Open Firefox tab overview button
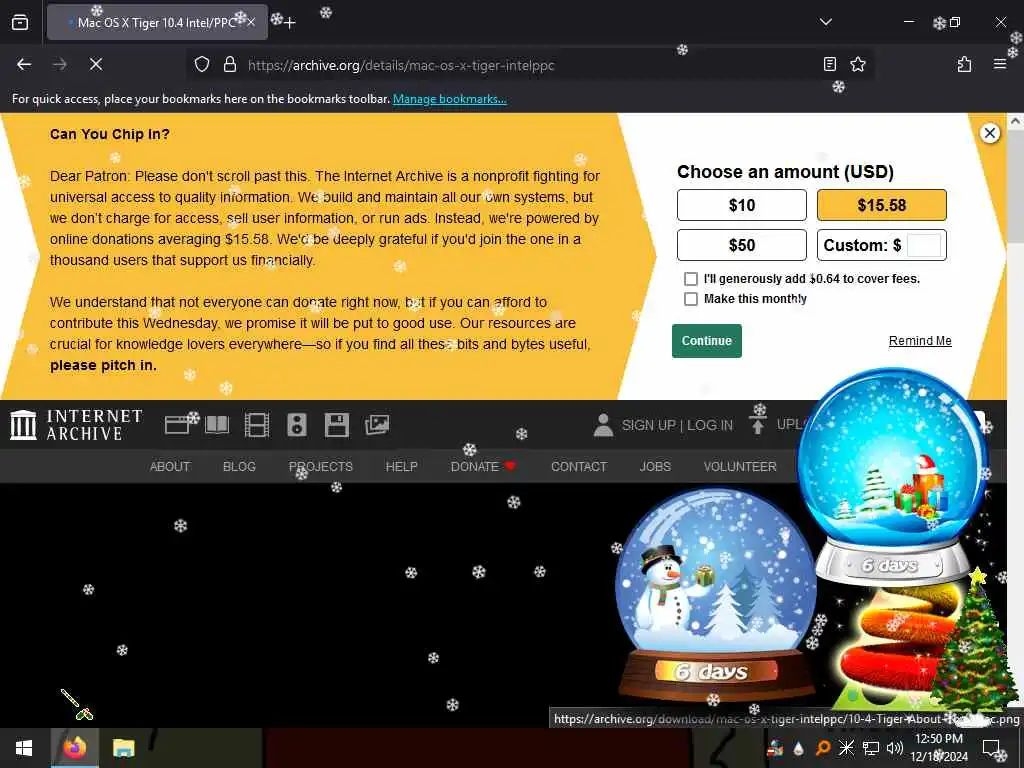1024x768 pixels. (20, 22)
